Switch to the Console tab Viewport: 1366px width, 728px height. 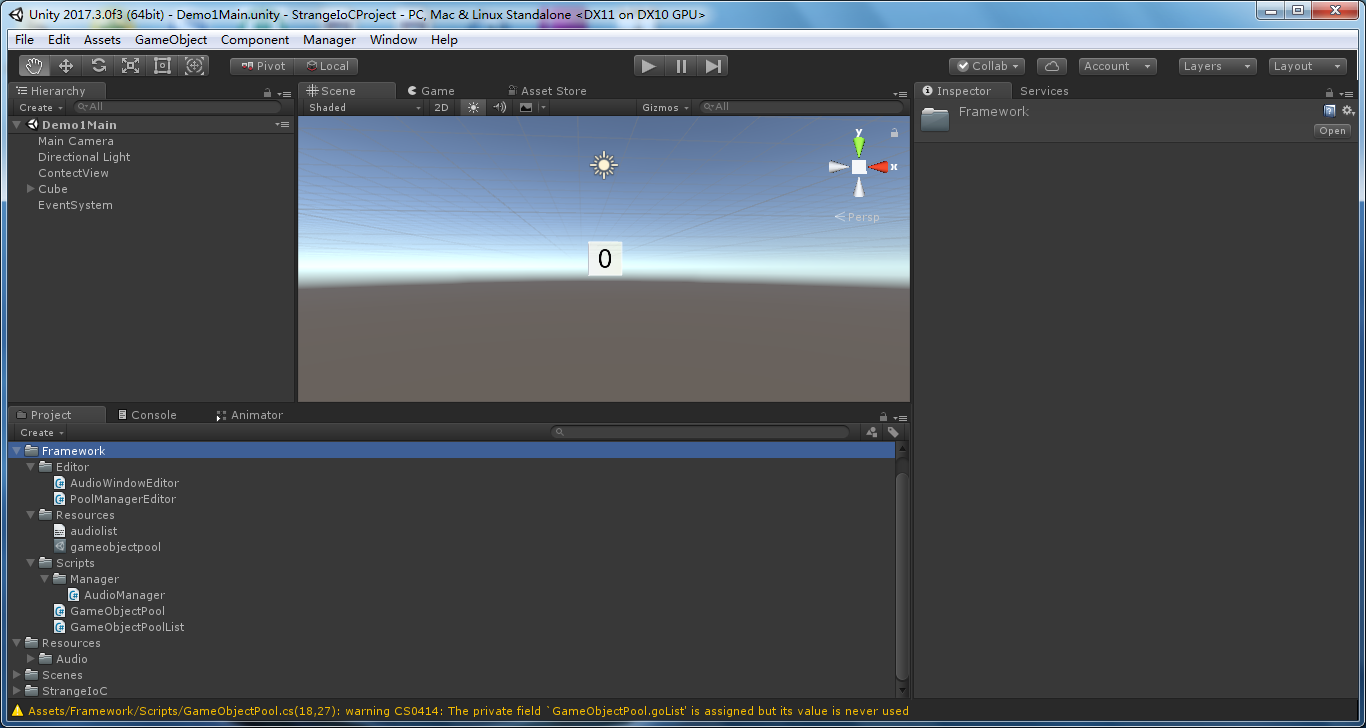click(x=146, y=415)
